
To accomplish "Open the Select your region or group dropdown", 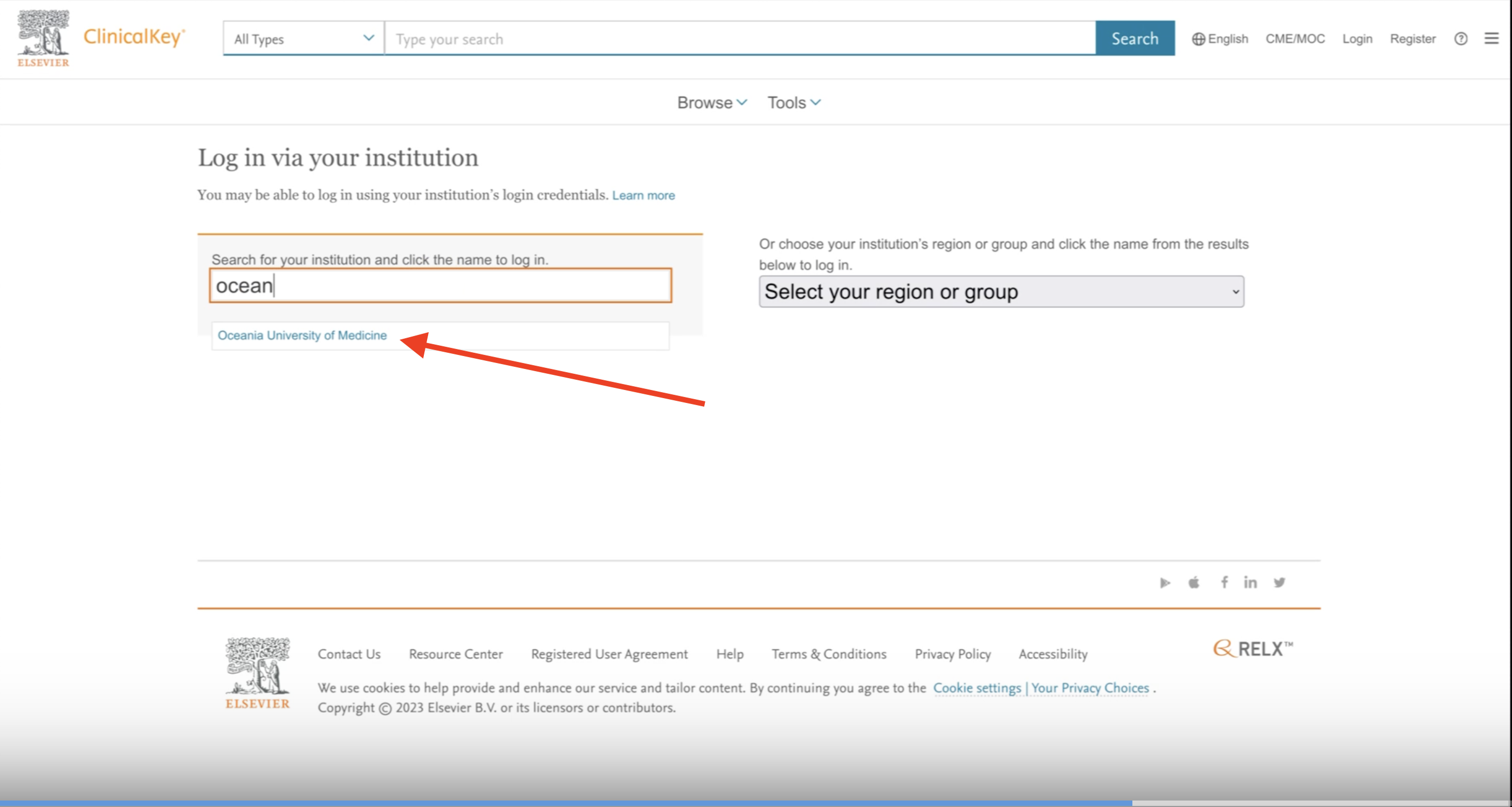I will click(1001, 292).
